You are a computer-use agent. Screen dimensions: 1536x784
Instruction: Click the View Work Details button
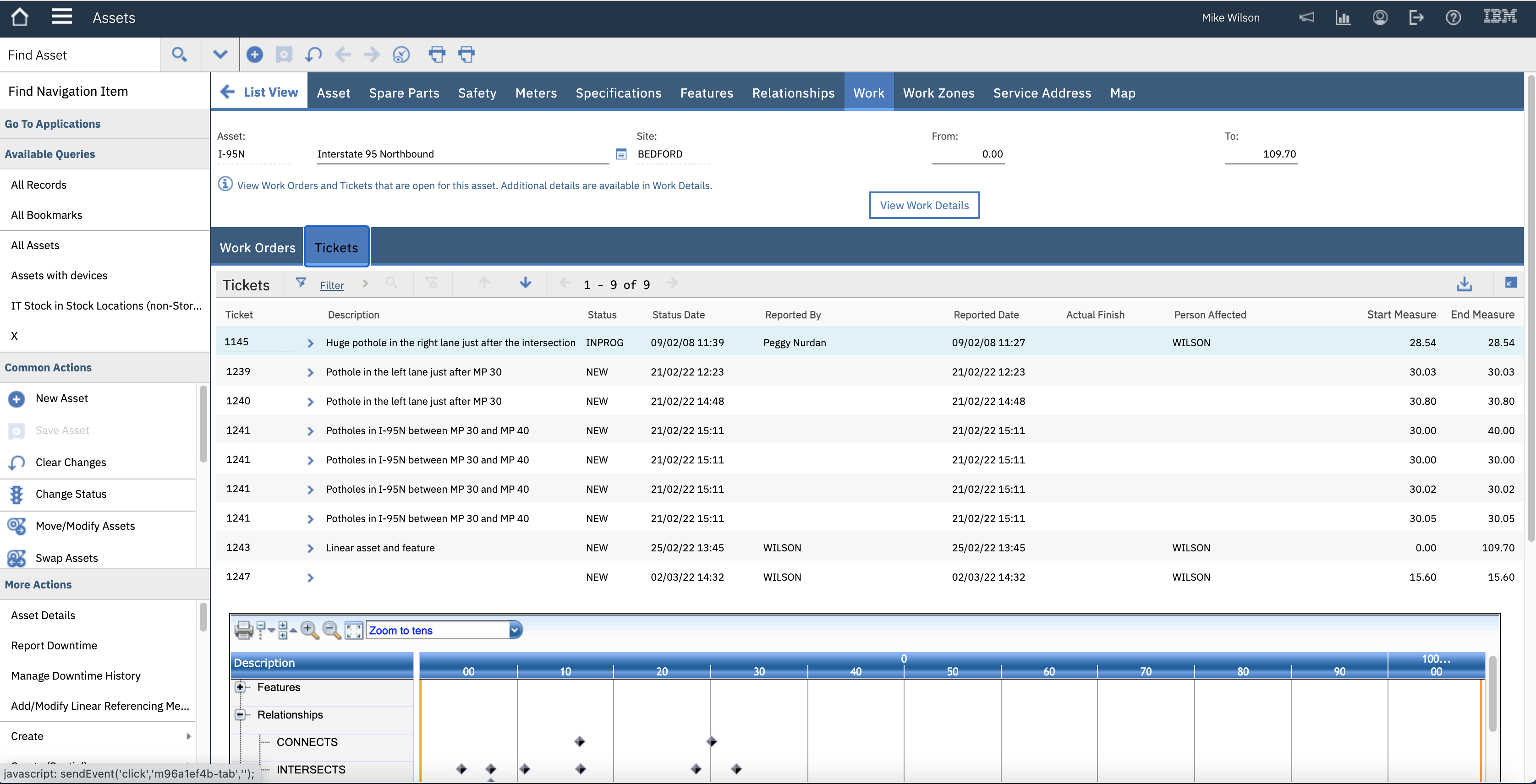click(x=924, y=205)
